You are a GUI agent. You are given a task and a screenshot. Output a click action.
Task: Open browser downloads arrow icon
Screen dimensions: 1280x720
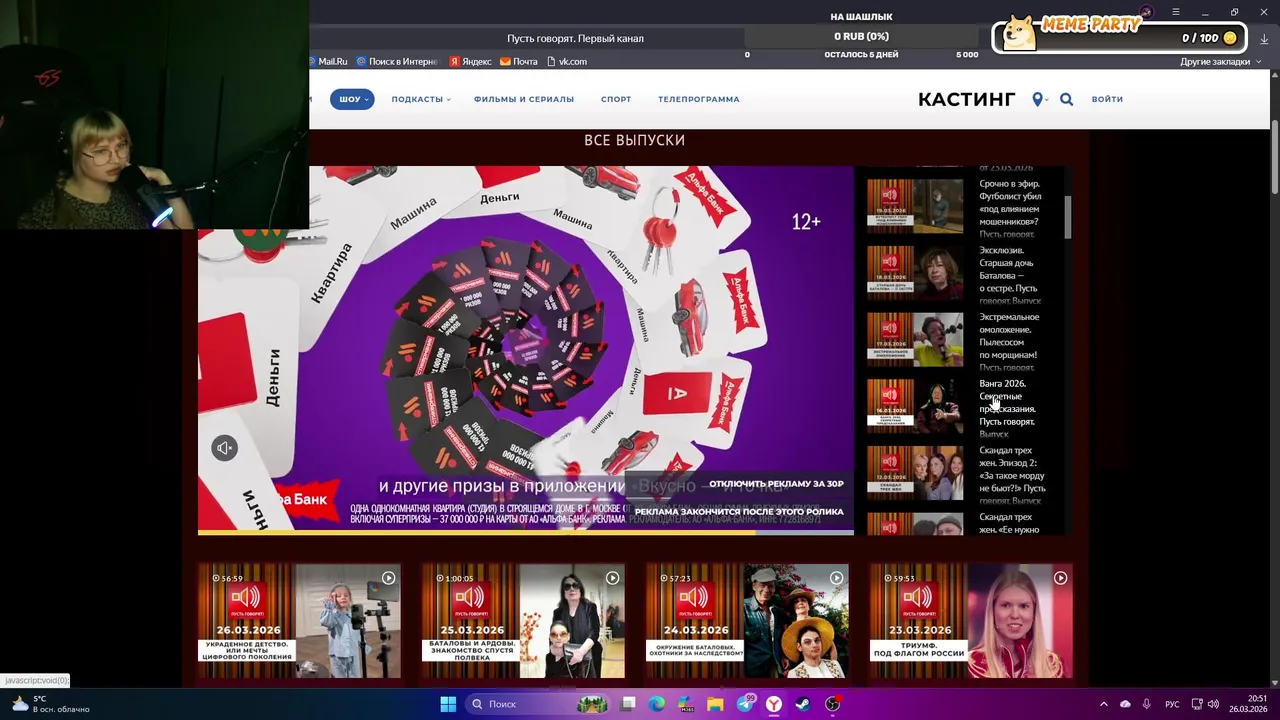point(1264,39)
